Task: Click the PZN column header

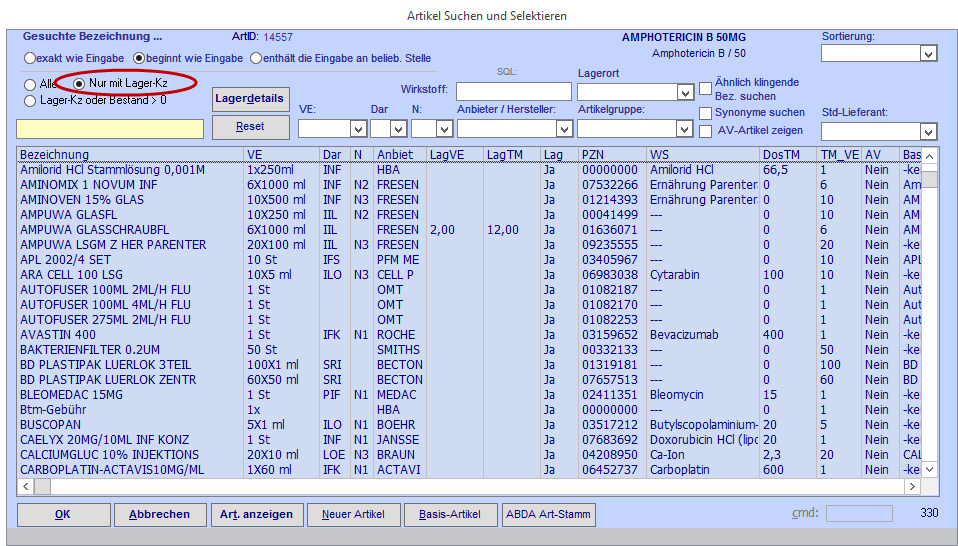Action: [x=612, y=155]
